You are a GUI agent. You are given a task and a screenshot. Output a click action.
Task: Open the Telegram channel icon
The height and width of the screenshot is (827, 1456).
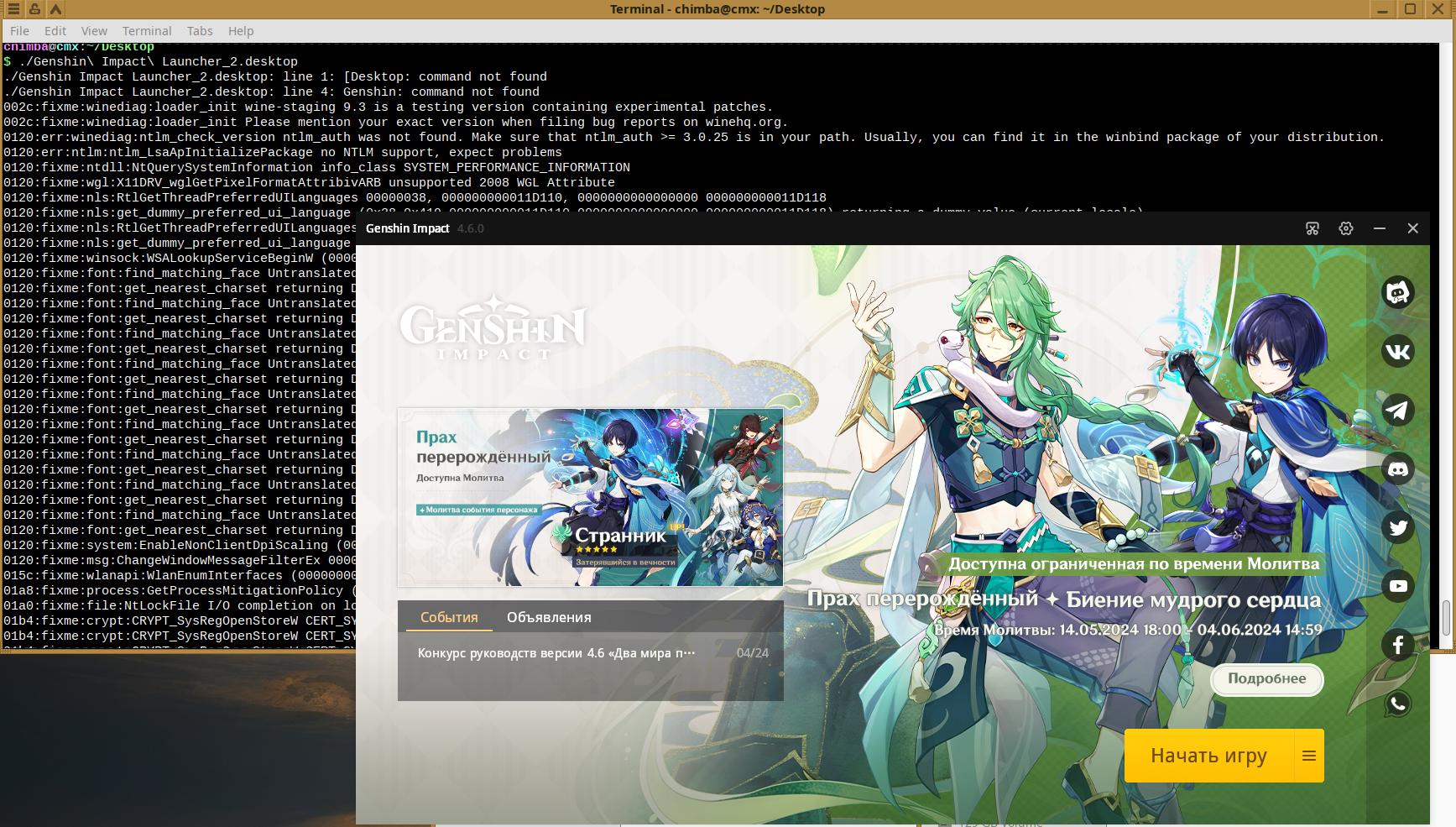(x=1397, y=410)
